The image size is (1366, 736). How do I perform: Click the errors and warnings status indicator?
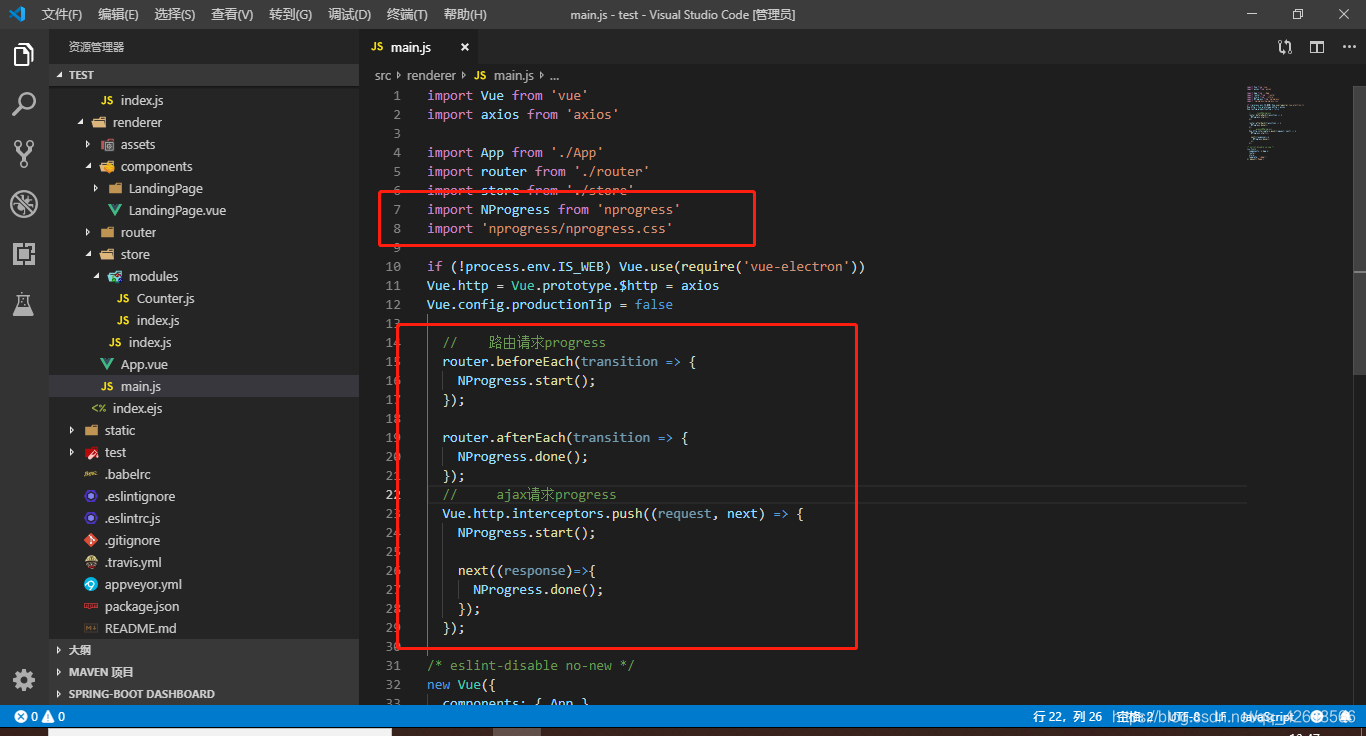40,716
